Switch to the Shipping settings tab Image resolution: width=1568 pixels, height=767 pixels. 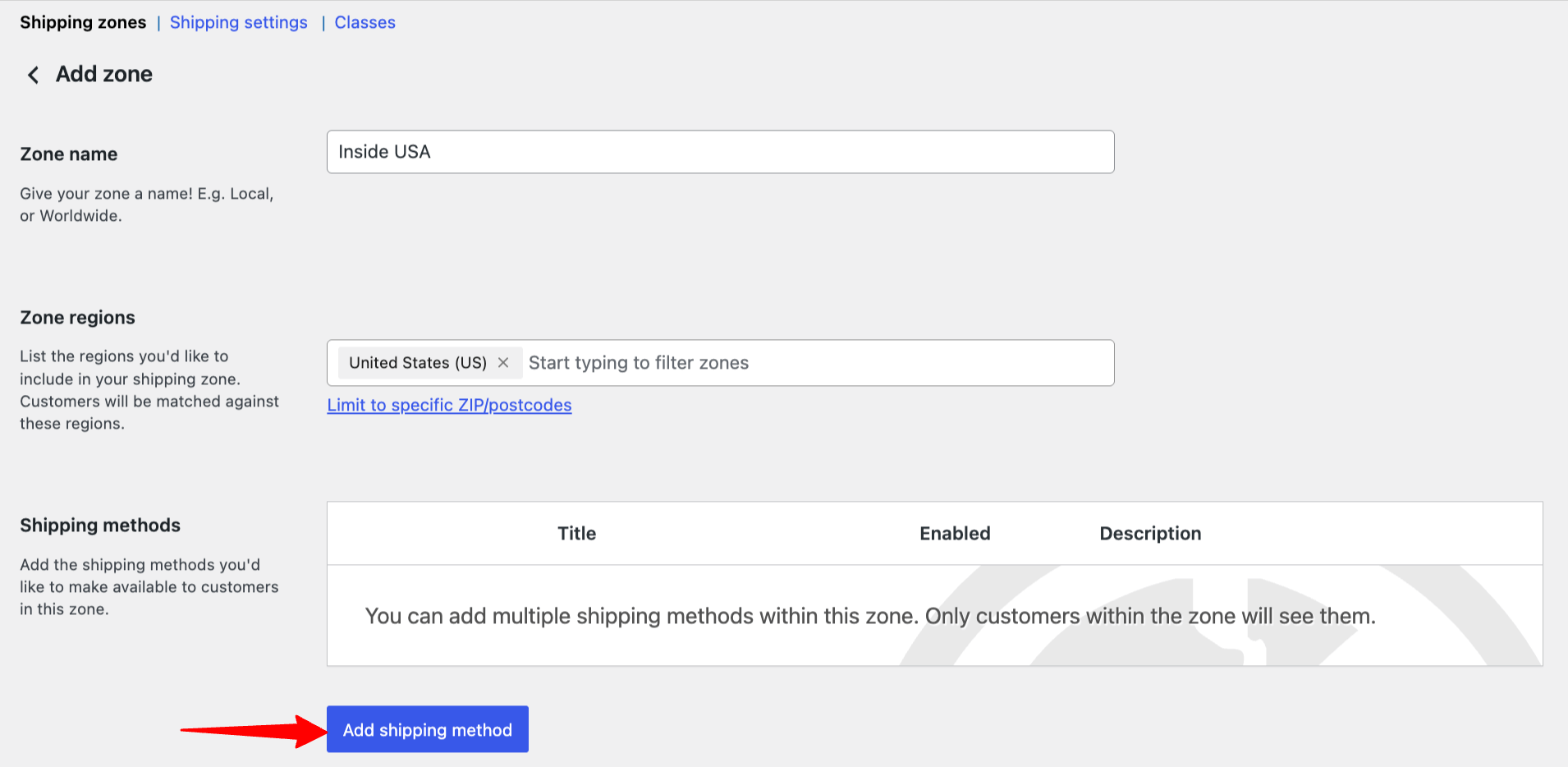238,23
